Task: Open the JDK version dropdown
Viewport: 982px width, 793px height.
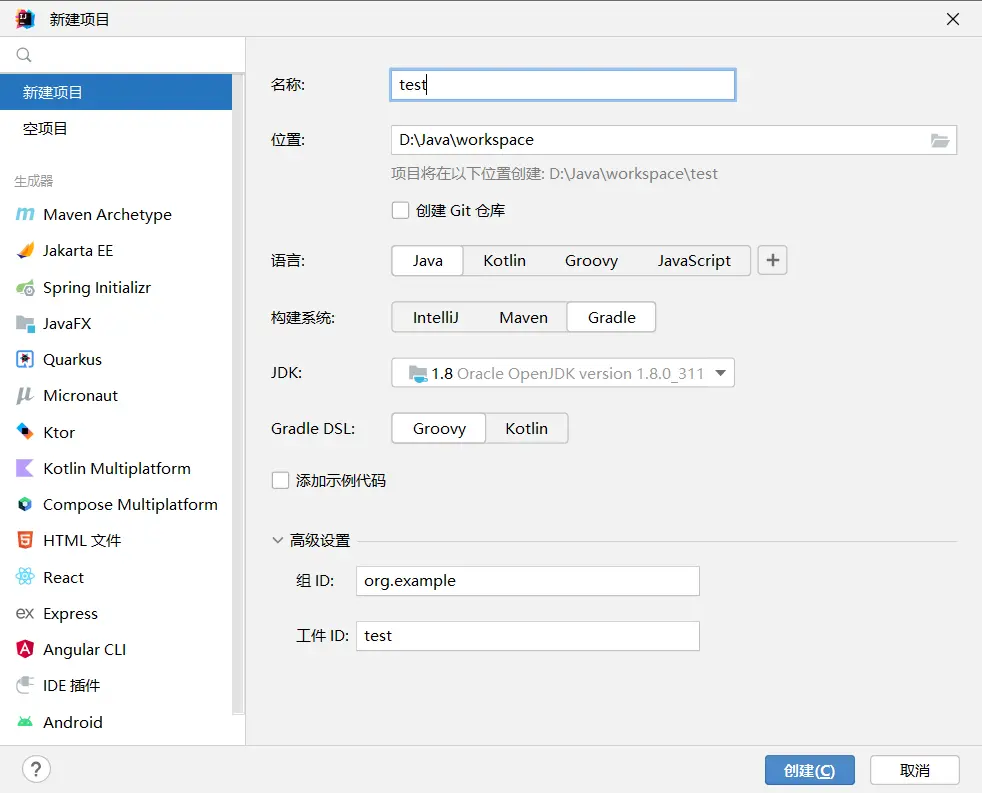Action: pyautogui.click(x=563, y=373)
